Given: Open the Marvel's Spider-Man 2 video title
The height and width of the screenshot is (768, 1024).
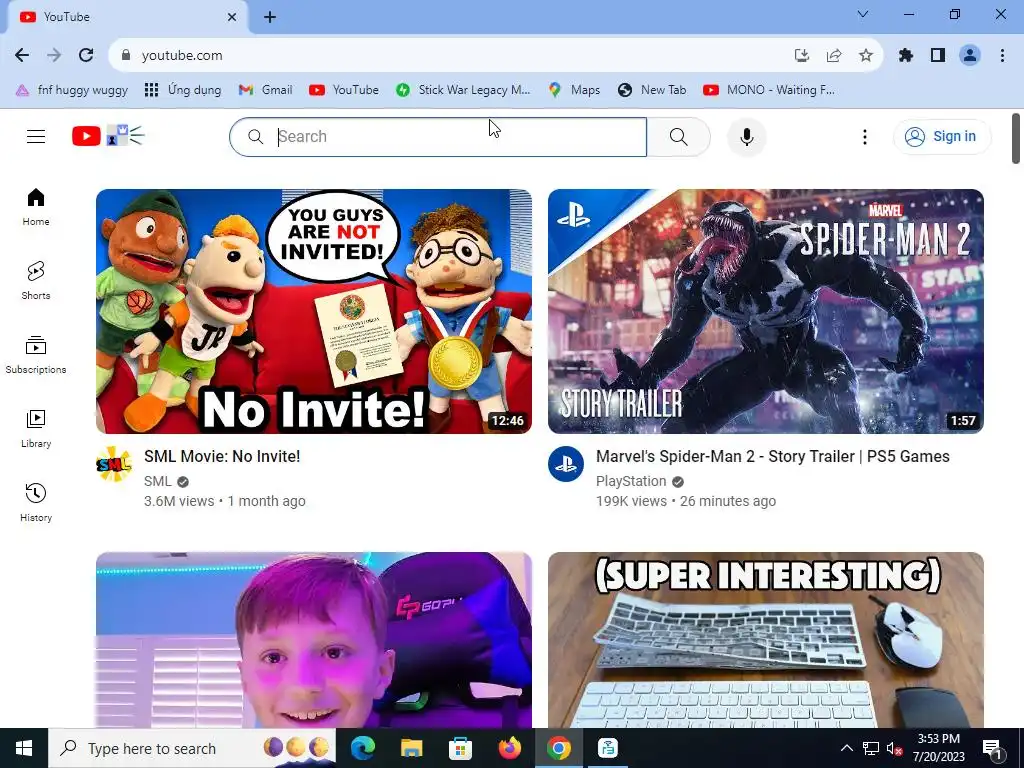Looking at the screenshot, I should (773, 456).
